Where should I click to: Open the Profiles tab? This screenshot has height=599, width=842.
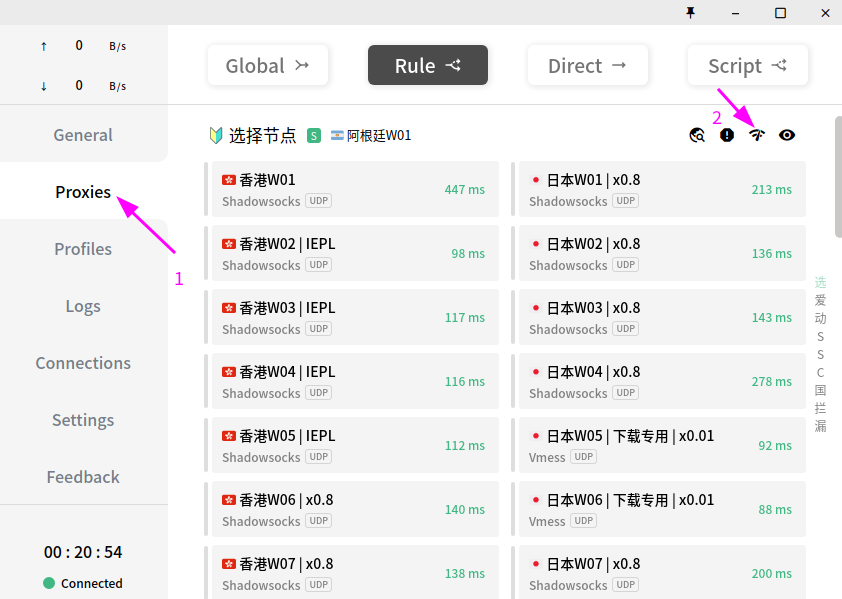[83, 249]
